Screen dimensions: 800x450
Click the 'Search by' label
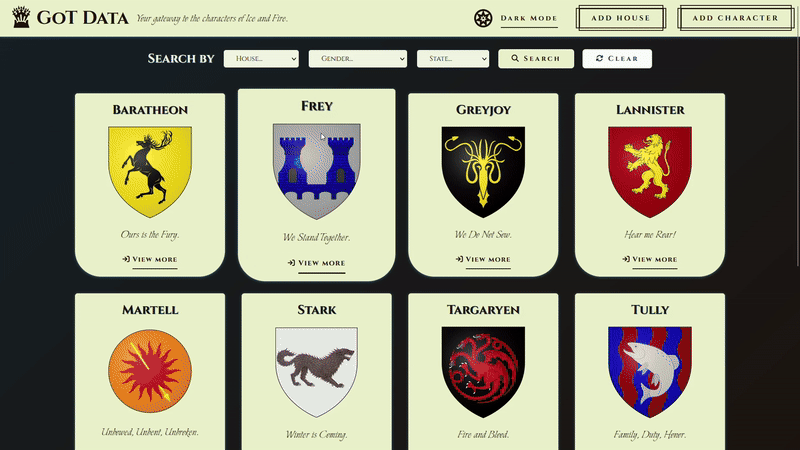[181, 59]
